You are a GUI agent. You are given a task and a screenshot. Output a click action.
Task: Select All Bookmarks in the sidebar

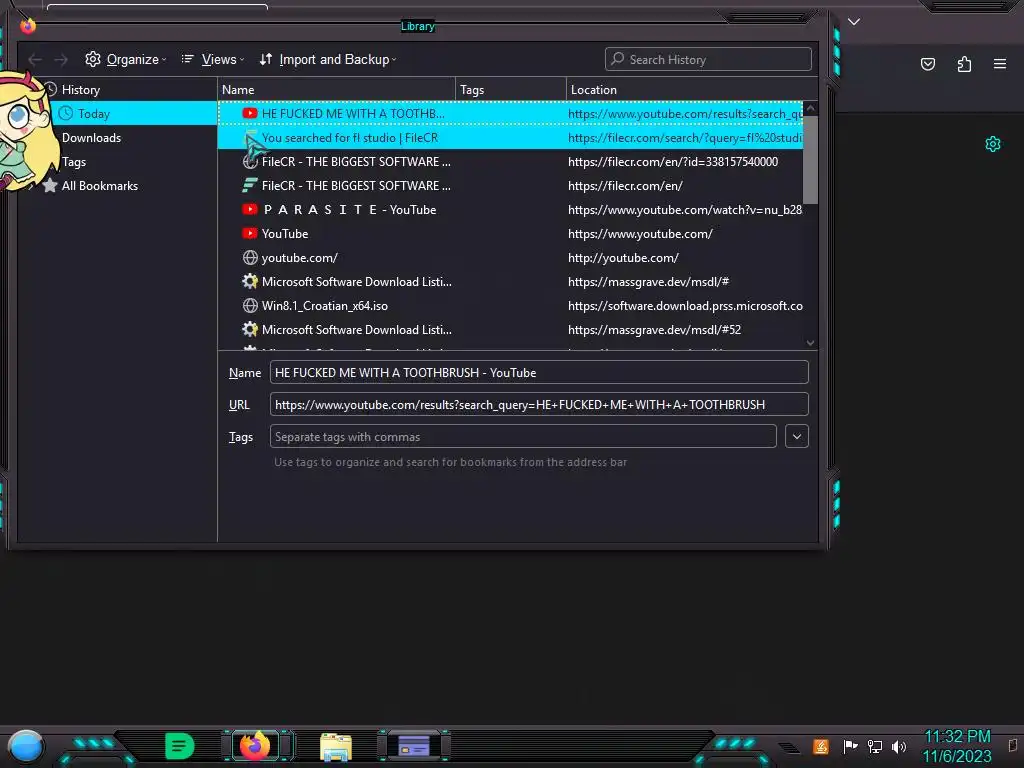(x=100, y=186)
